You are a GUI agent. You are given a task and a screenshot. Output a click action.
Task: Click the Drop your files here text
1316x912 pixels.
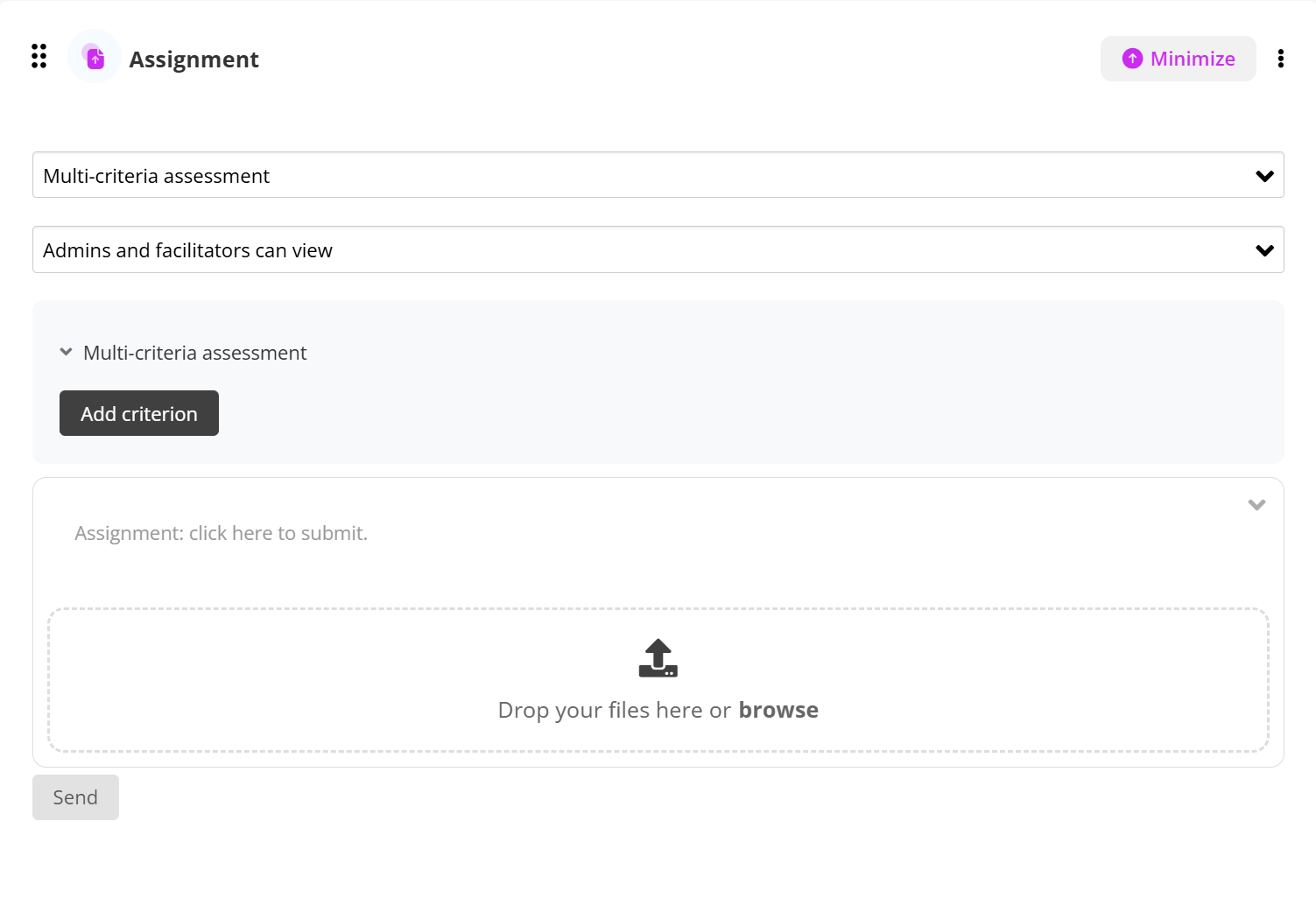(x=613, y=710)
